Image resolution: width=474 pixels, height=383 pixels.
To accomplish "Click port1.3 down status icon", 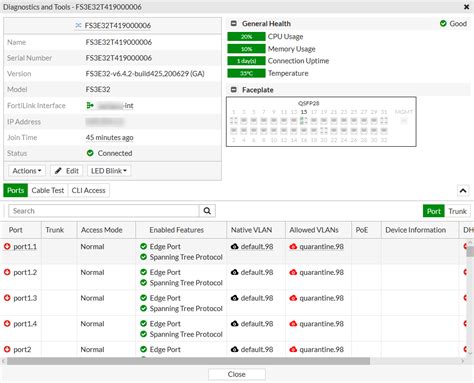I will tap(7, 298).
